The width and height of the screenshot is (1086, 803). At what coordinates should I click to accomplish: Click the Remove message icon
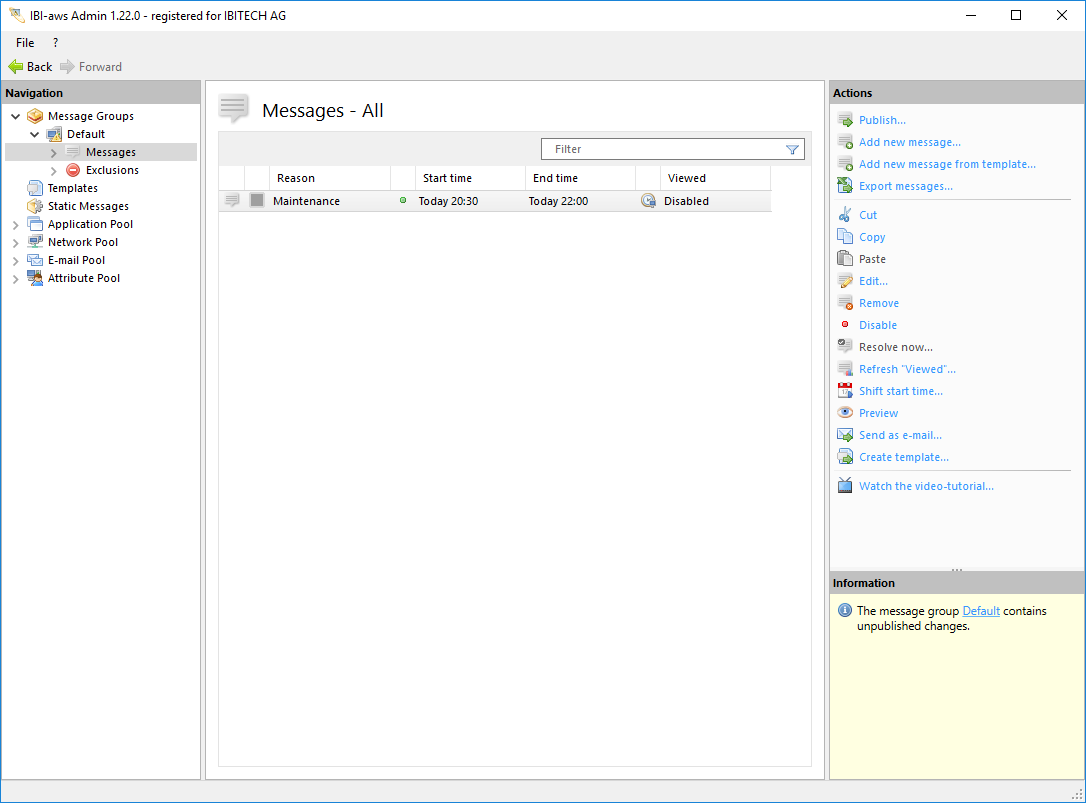point(845,303)
